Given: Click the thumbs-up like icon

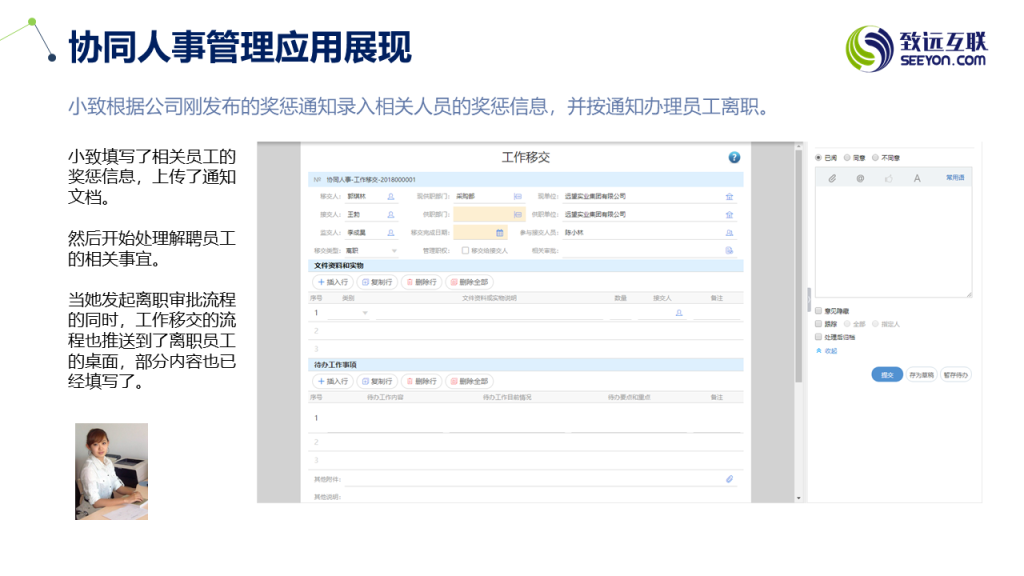Looking at the screenshot, I should (x=888, y=178).
